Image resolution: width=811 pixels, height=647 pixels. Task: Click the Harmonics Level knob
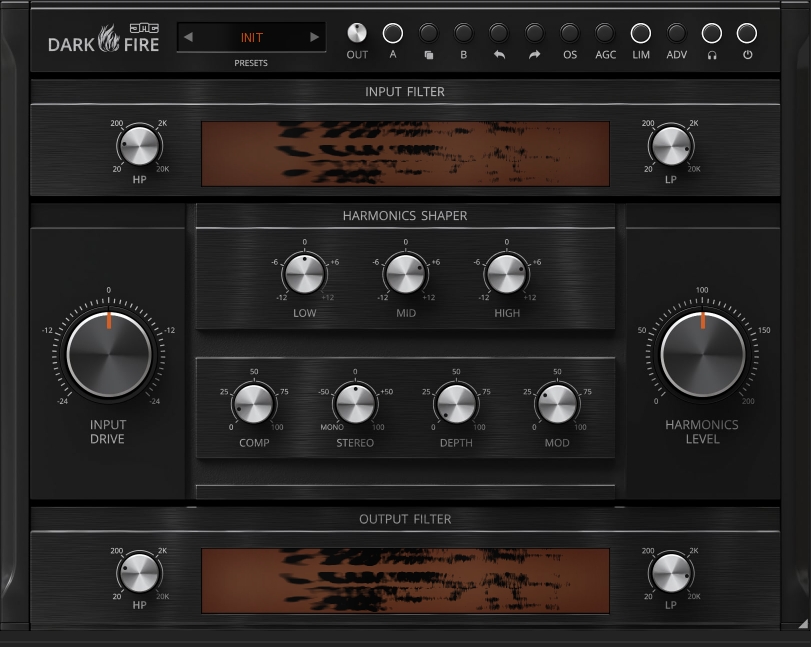pyautogui.click(x=702, y=354)
